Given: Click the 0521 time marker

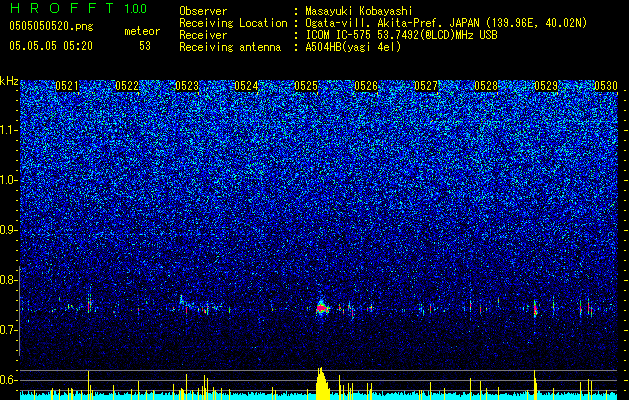Looking at the screenshot, I should tap(67, 86).
